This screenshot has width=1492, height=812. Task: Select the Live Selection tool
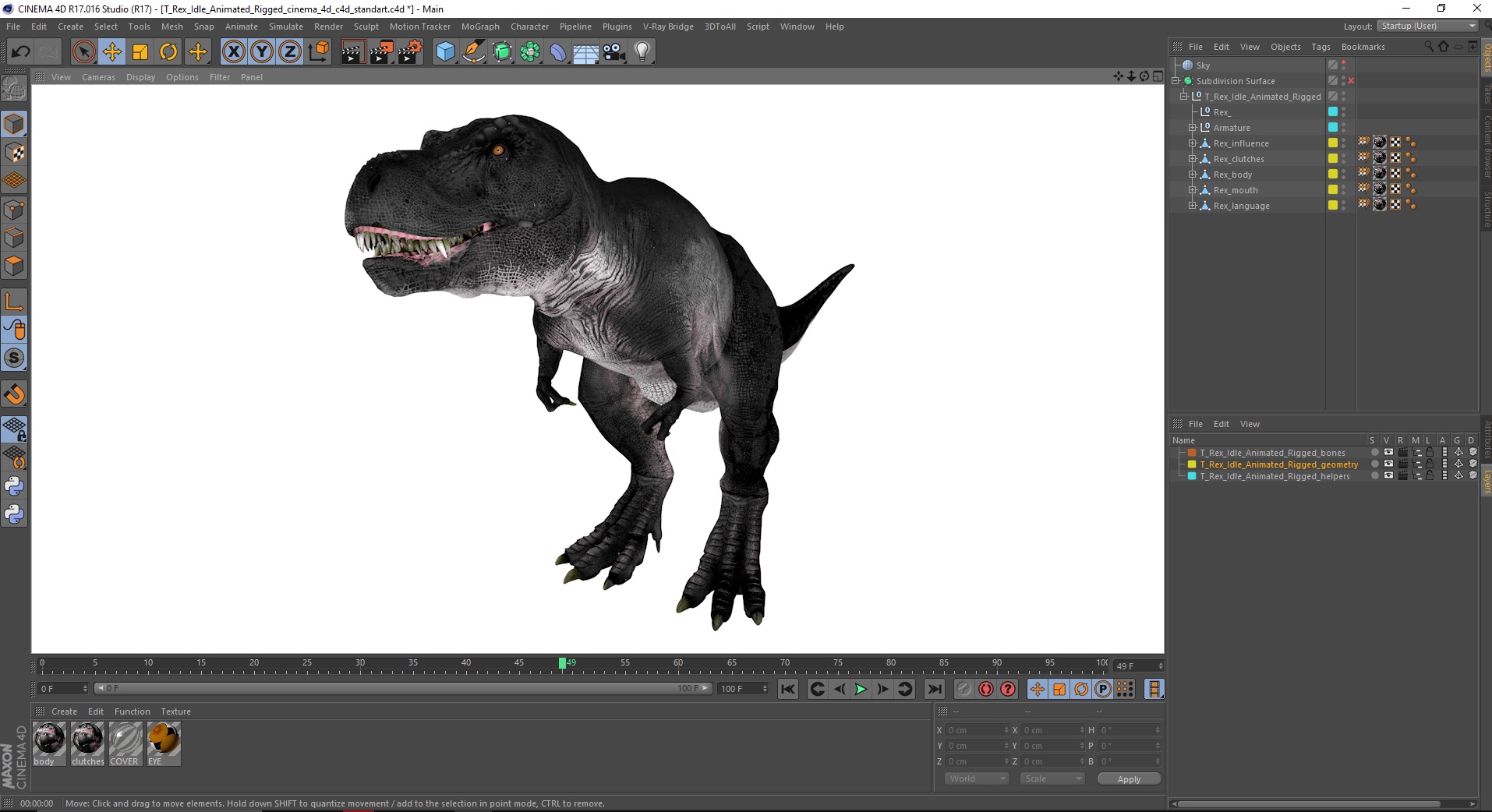coord(83,52)
